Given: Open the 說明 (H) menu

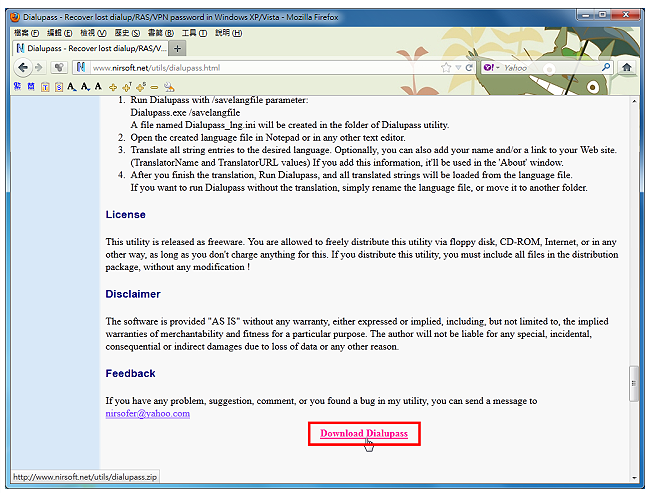Looking at the screenshot, I should (x=228, y=33).
